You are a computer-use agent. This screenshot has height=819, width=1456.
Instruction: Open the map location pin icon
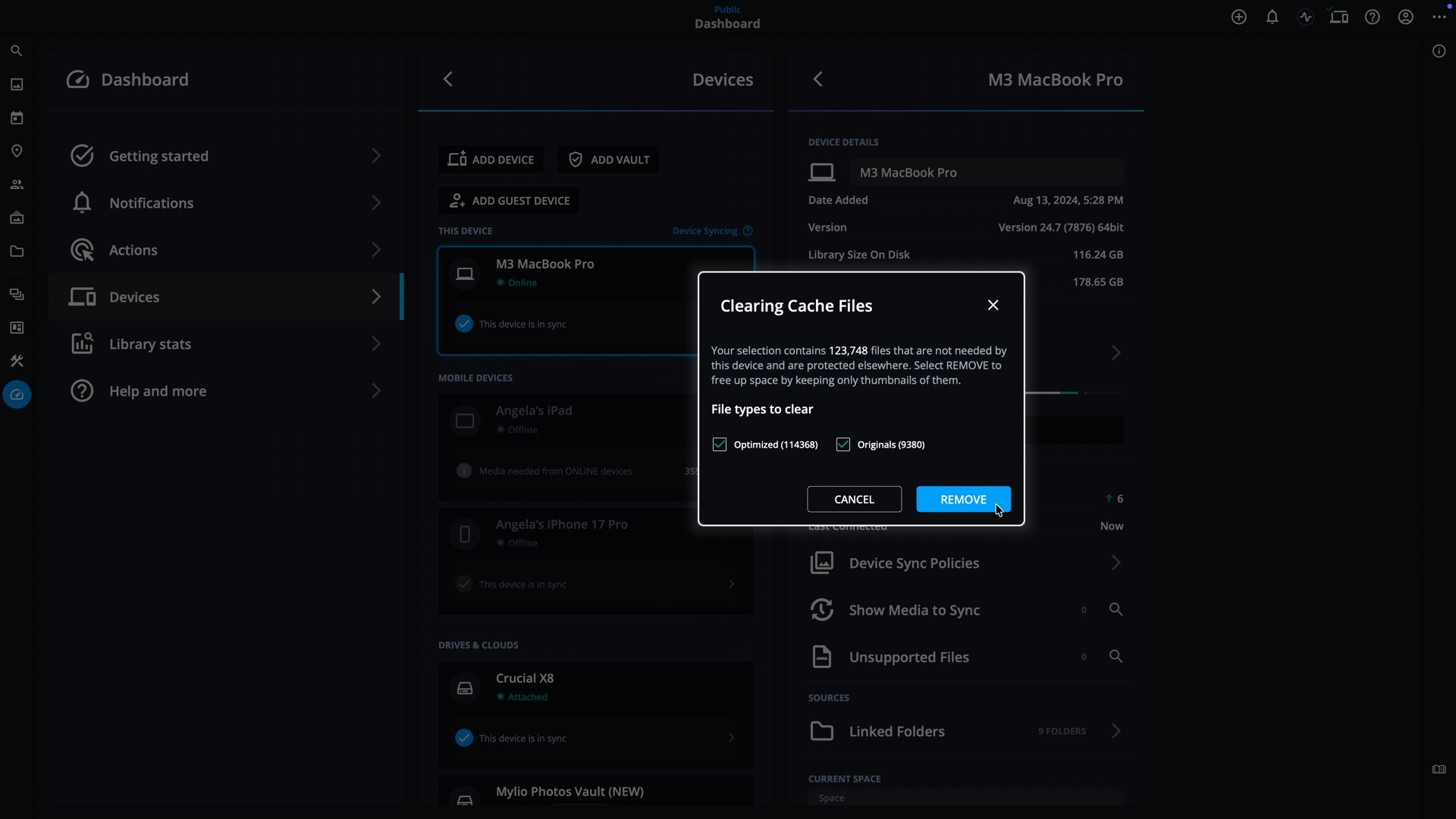17,151
